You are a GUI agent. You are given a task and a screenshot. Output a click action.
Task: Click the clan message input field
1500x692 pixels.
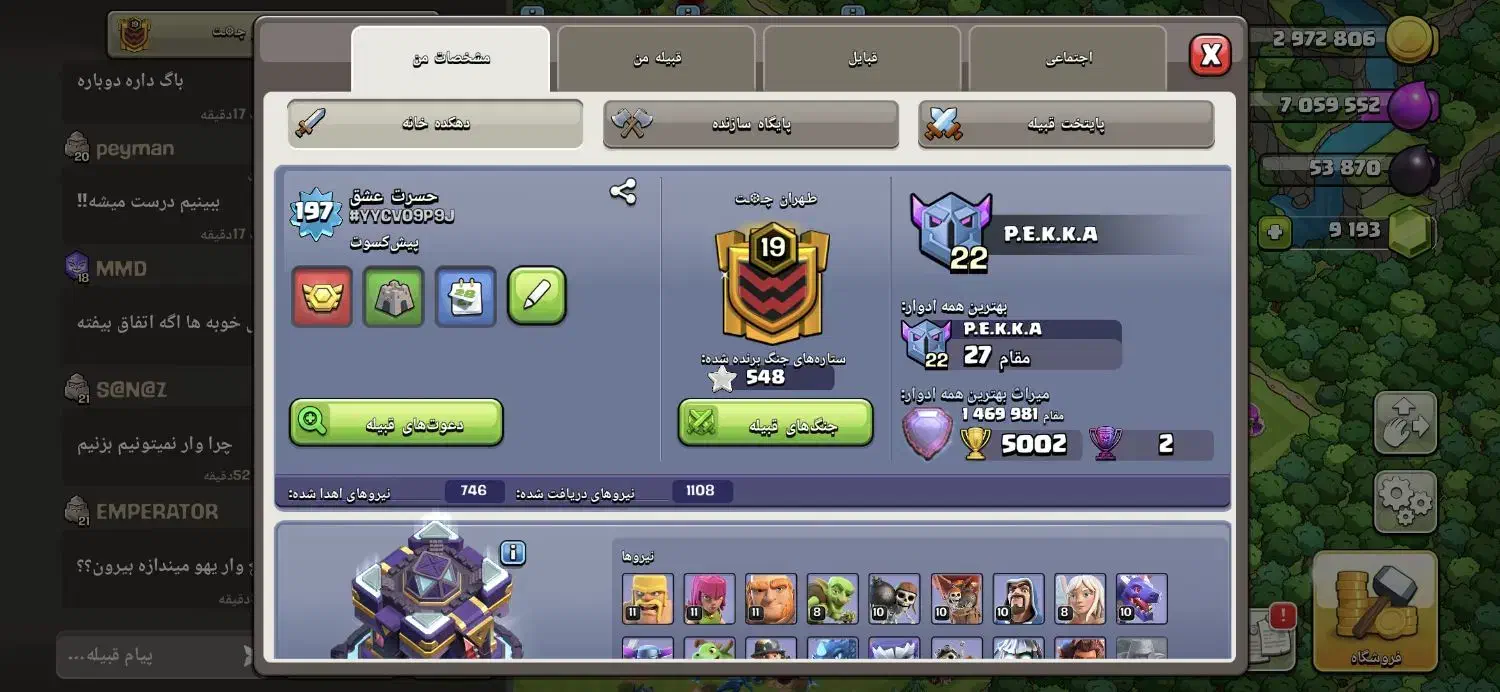point(155,656)
